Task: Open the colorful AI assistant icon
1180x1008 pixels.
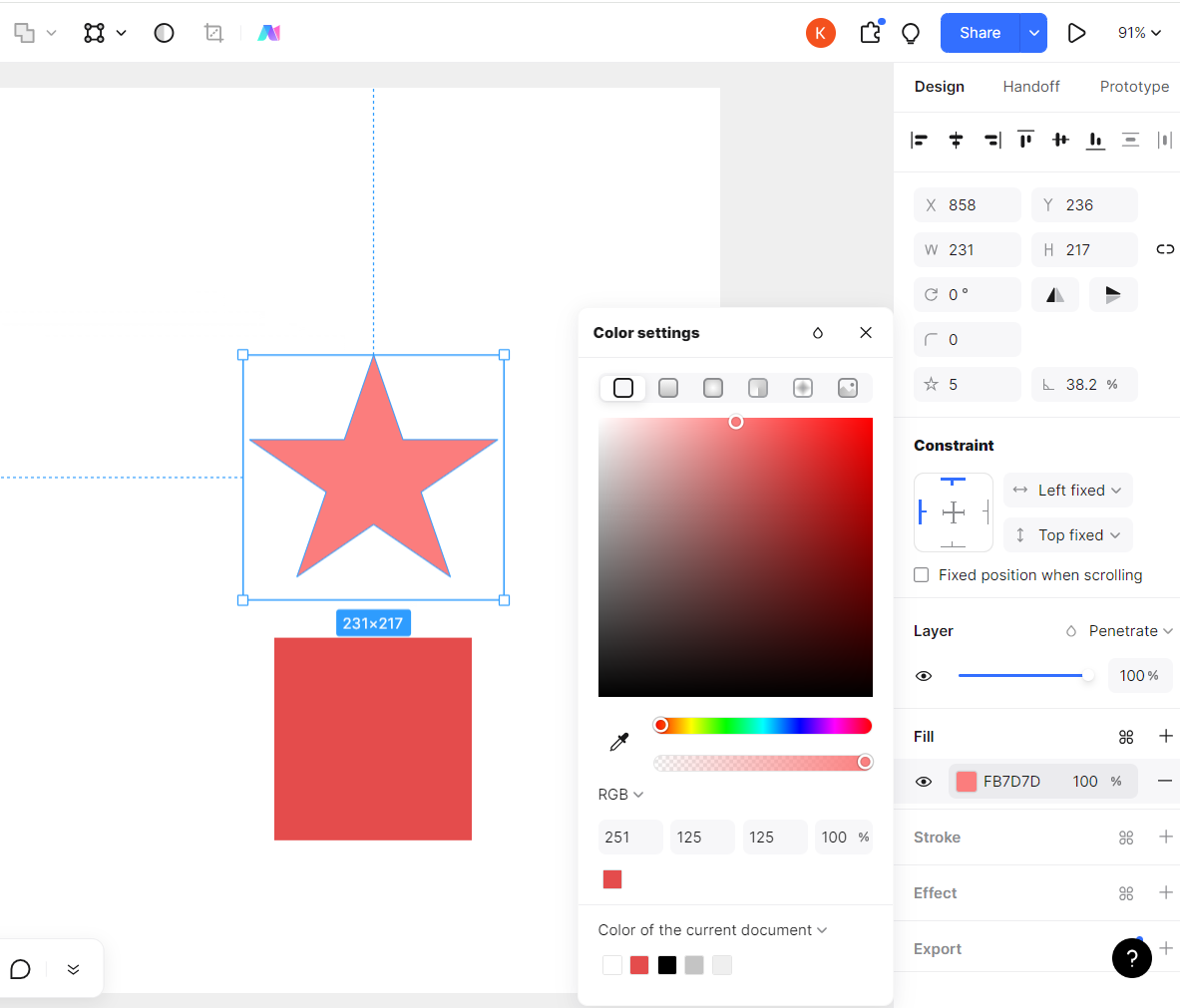Action: point(268,33)
